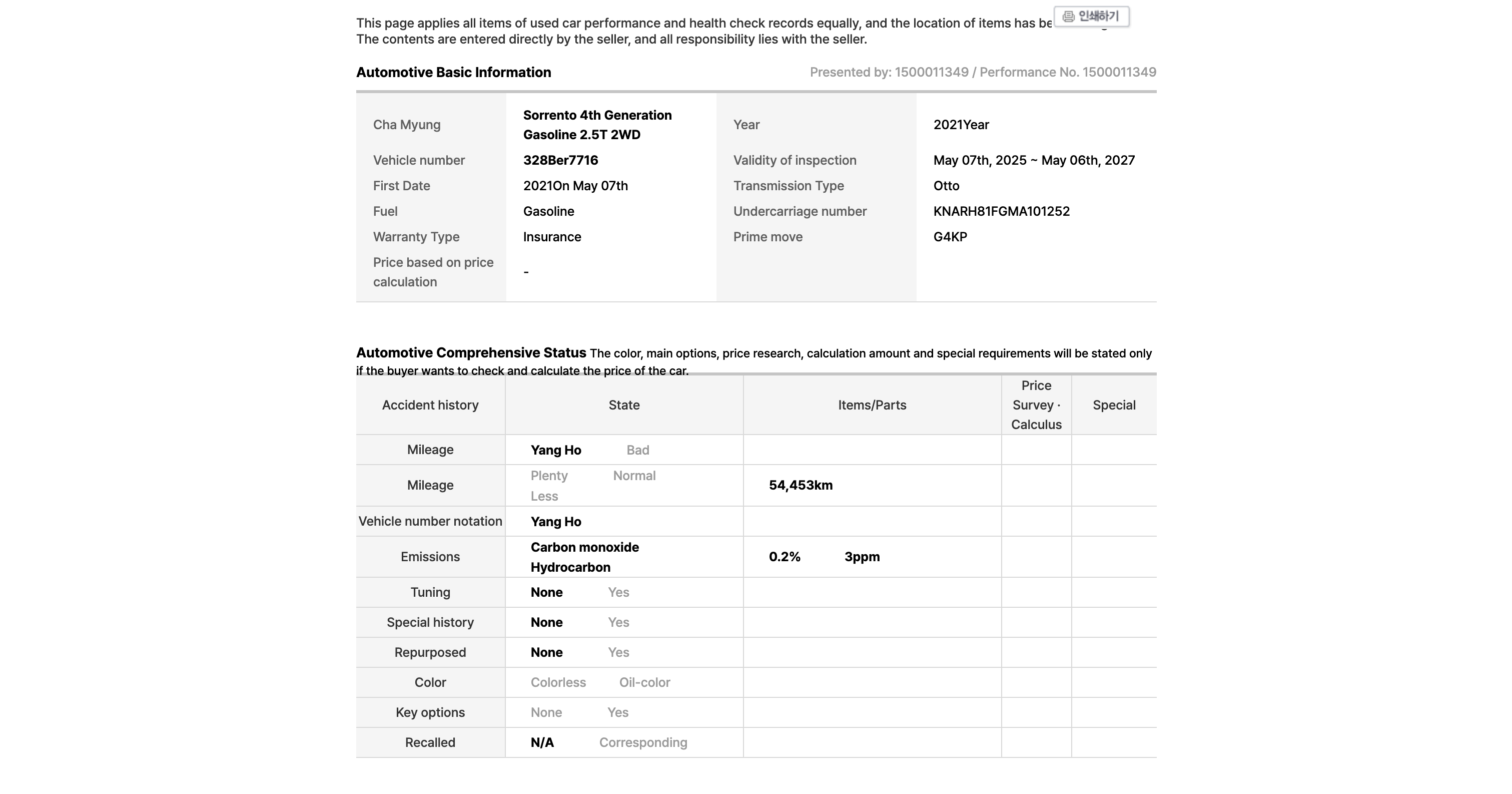Select the Bad option for Mileage
Screen dimensions: 1512x794
(637, 450)
